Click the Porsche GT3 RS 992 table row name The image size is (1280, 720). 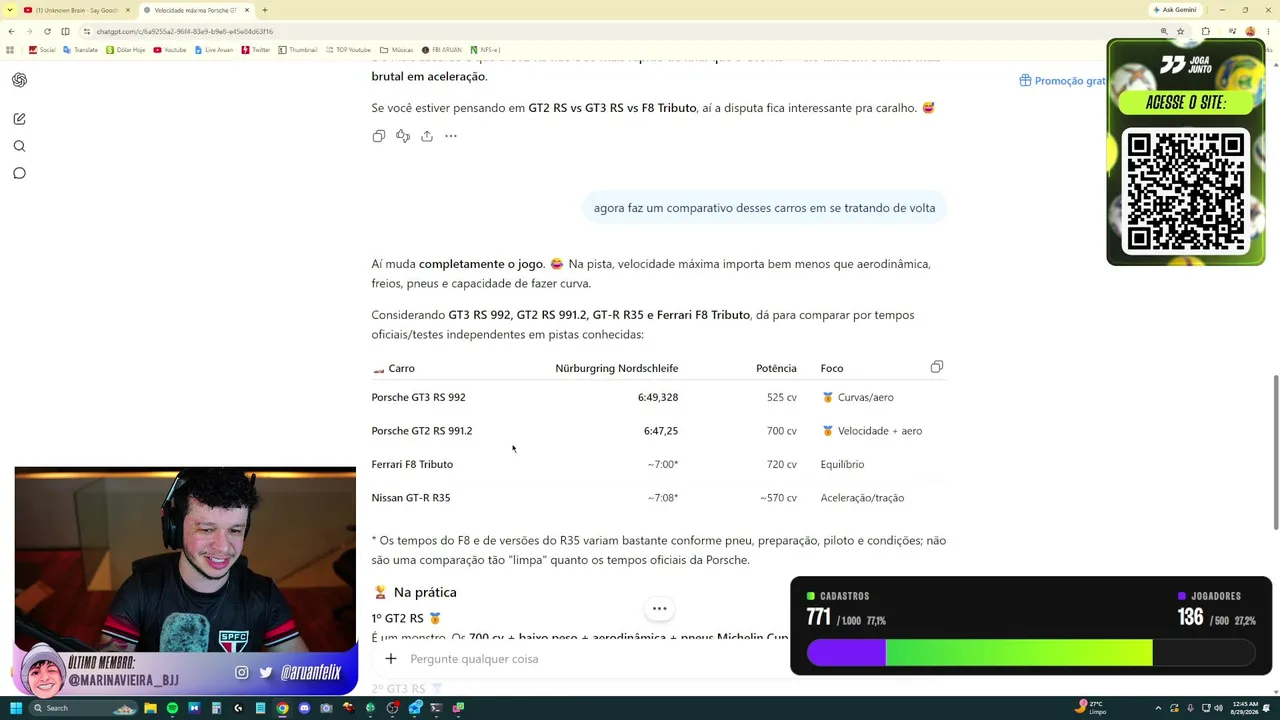click(x=418, y=397)
